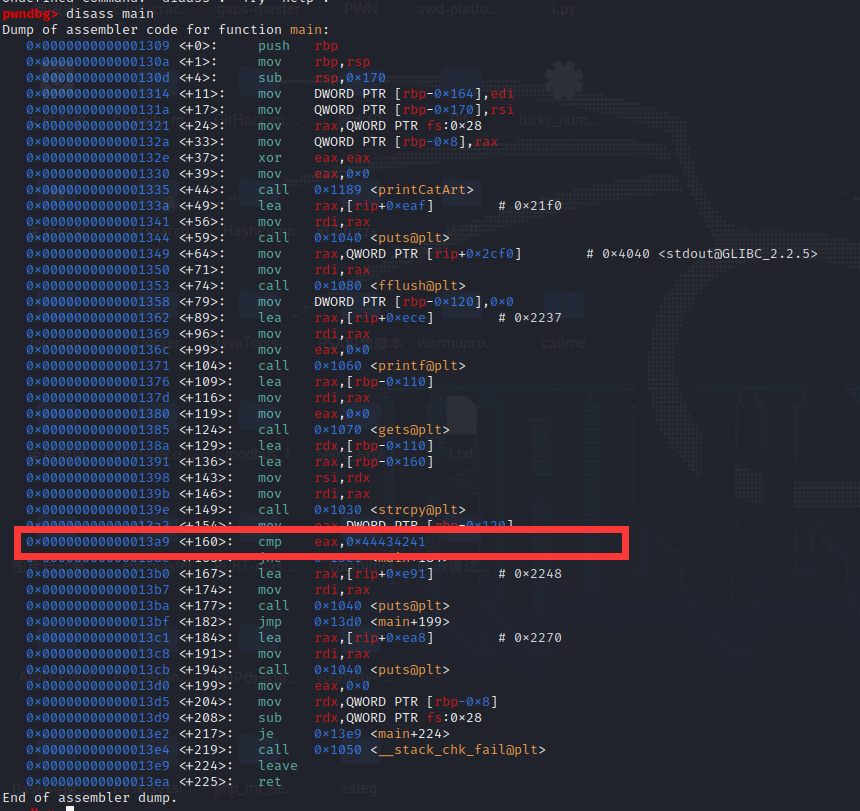This screenshot has width=860, height=811.
Task: Click the faint gear icon behind the terminal
Action: (563, 82)
